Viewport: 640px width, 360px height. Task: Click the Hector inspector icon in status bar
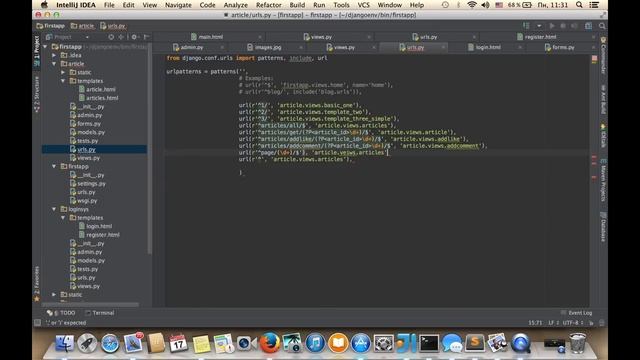click(x=601, y=323)
